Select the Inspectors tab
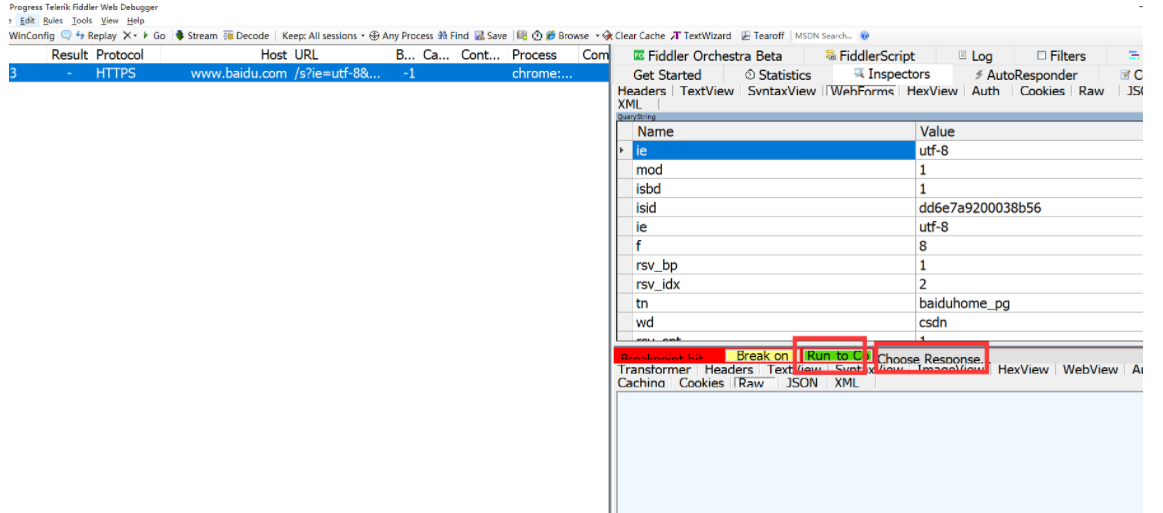 tap(892, 74)
